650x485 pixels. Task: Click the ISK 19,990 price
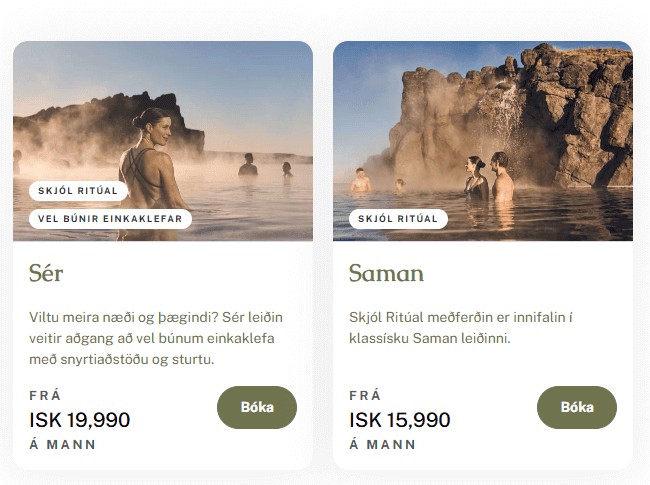pyautogui.click(x=80, y=420)
